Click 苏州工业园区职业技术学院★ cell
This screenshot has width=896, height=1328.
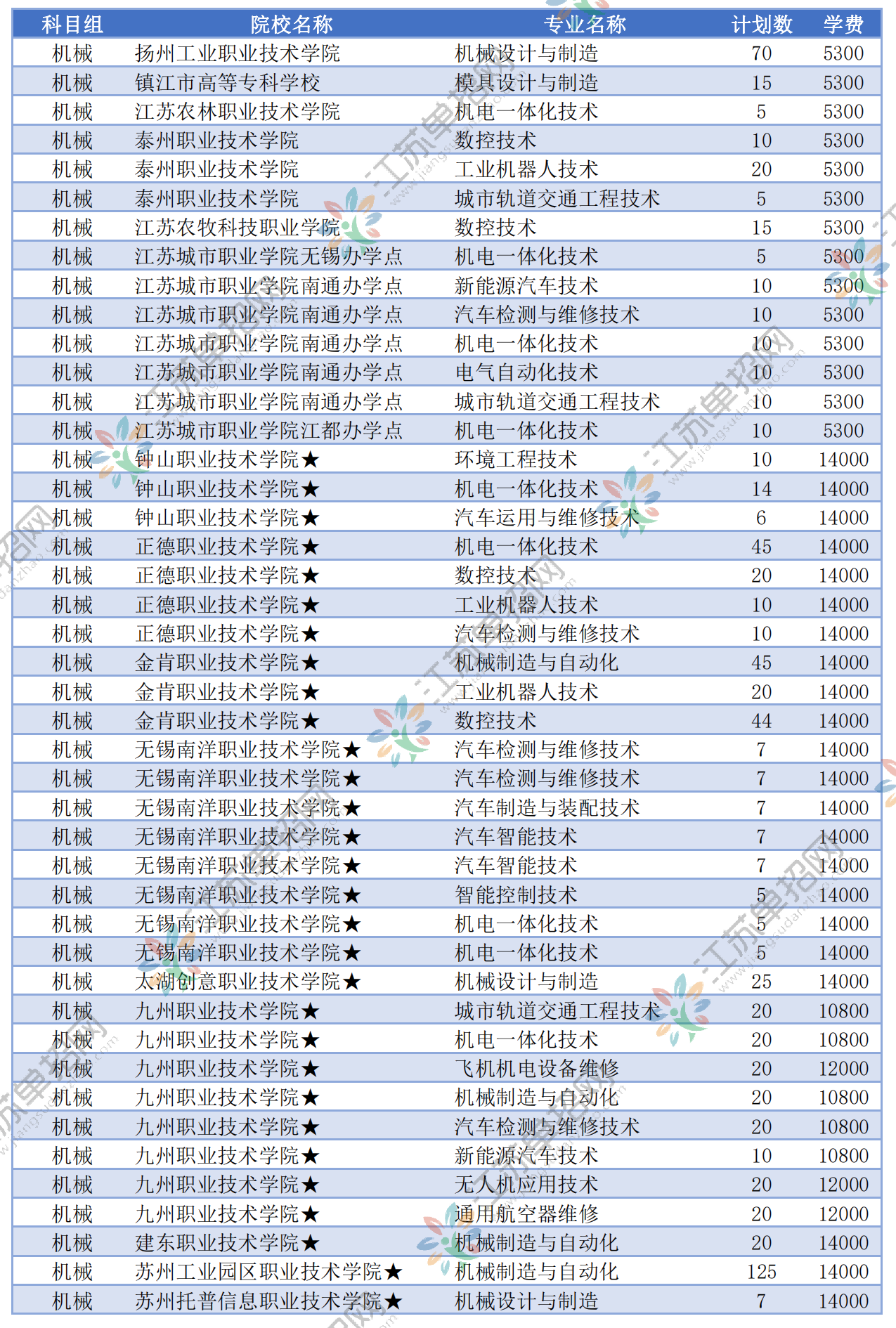tap(269, 1272)
